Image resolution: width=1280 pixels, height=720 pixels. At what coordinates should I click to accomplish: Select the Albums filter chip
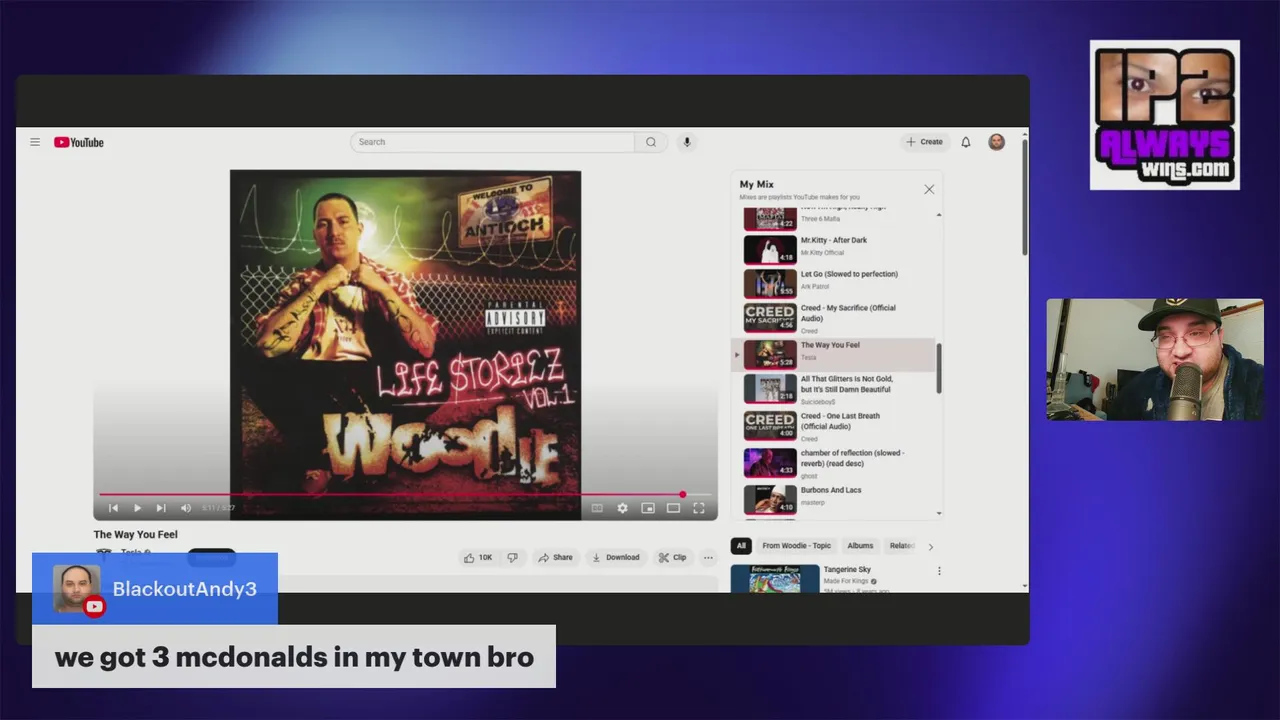pyautogui.click(x=860, y=546)
